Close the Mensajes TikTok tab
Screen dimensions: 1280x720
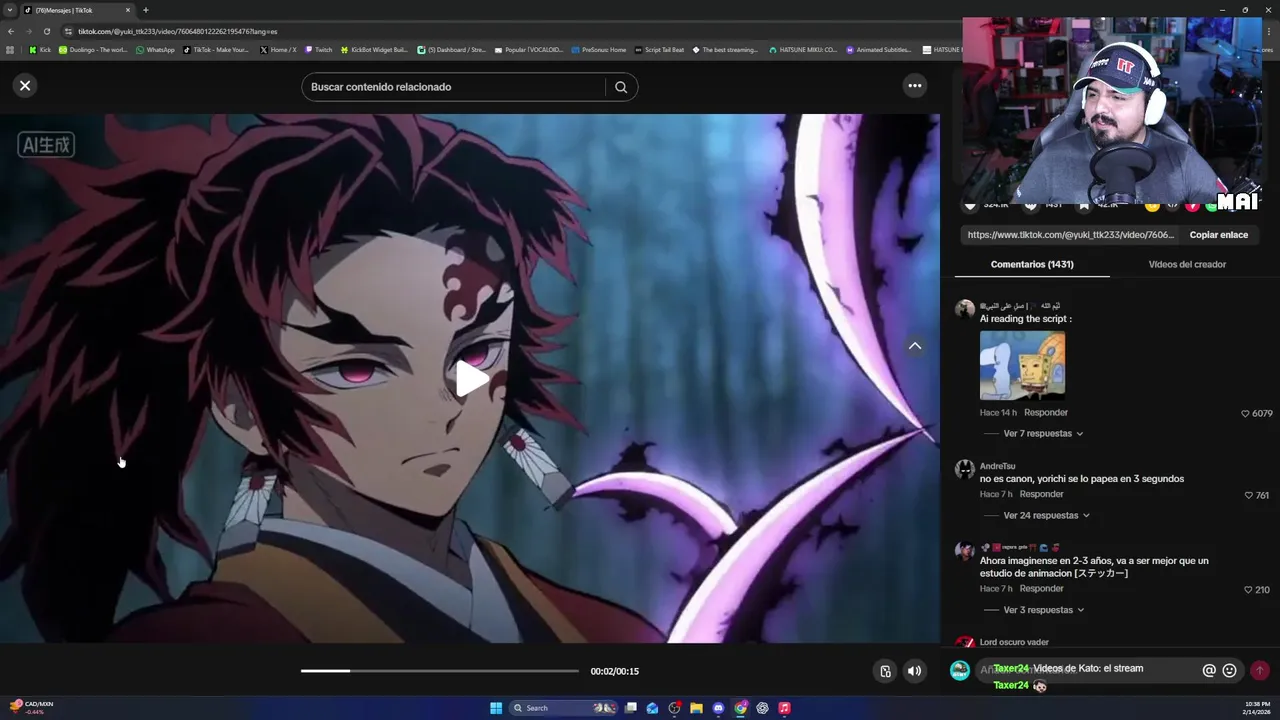(x=128, y=10)
